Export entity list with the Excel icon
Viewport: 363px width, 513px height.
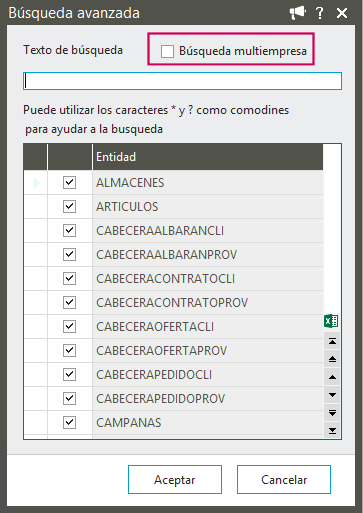pos(331,321)
